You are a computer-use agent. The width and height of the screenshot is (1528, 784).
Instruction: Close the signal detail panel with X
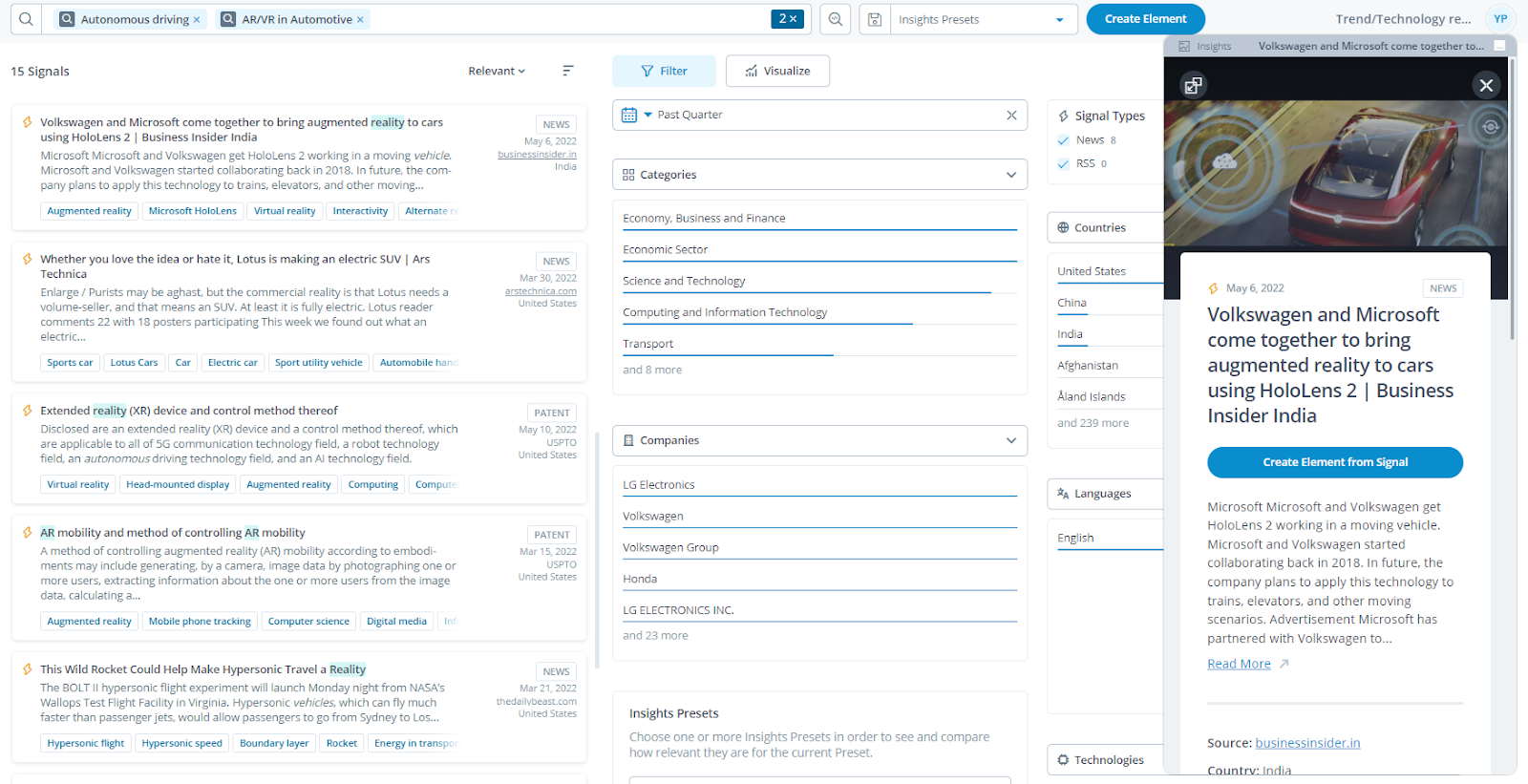(x=1486, y=85)
